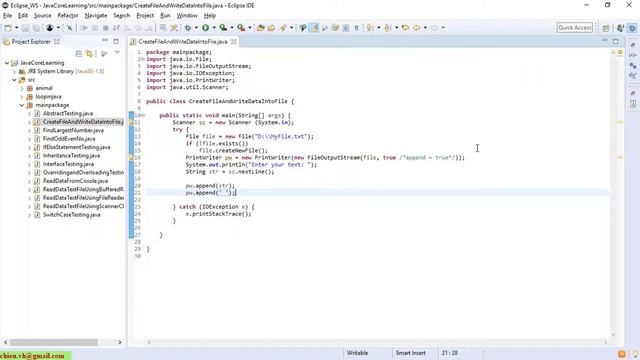Toggle Link with Editor in Project Explorer
The width and height of the screenshot is (640, 360).
tap(89, 53)
